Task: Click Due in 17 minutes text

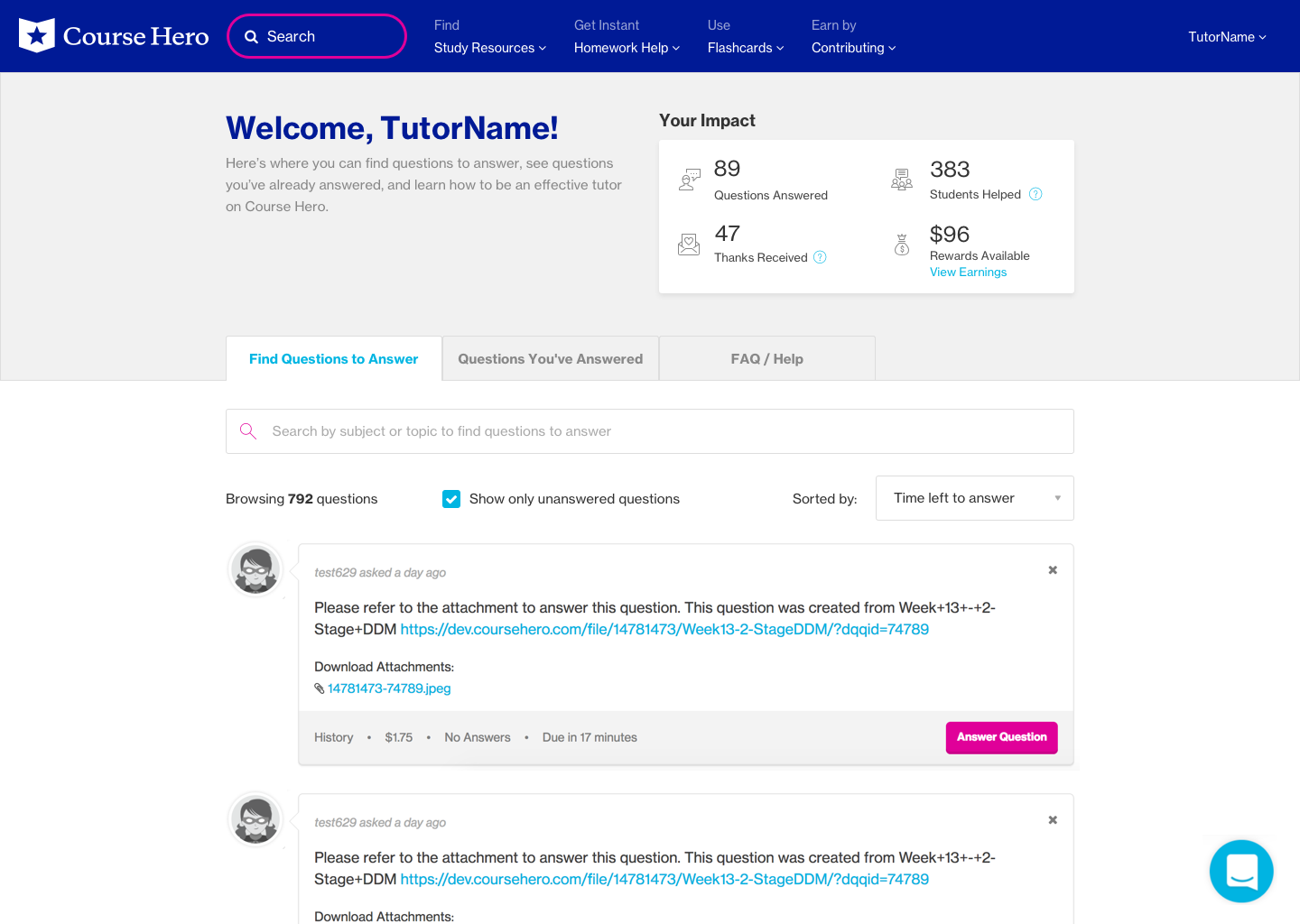Action: point(590,738)
